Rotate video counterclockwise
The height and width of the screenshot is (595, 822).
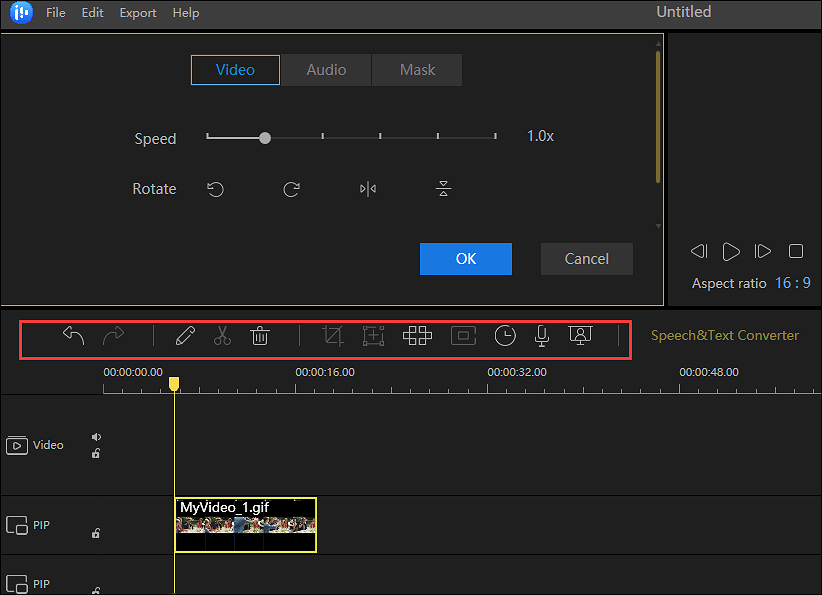click(215, 189)
